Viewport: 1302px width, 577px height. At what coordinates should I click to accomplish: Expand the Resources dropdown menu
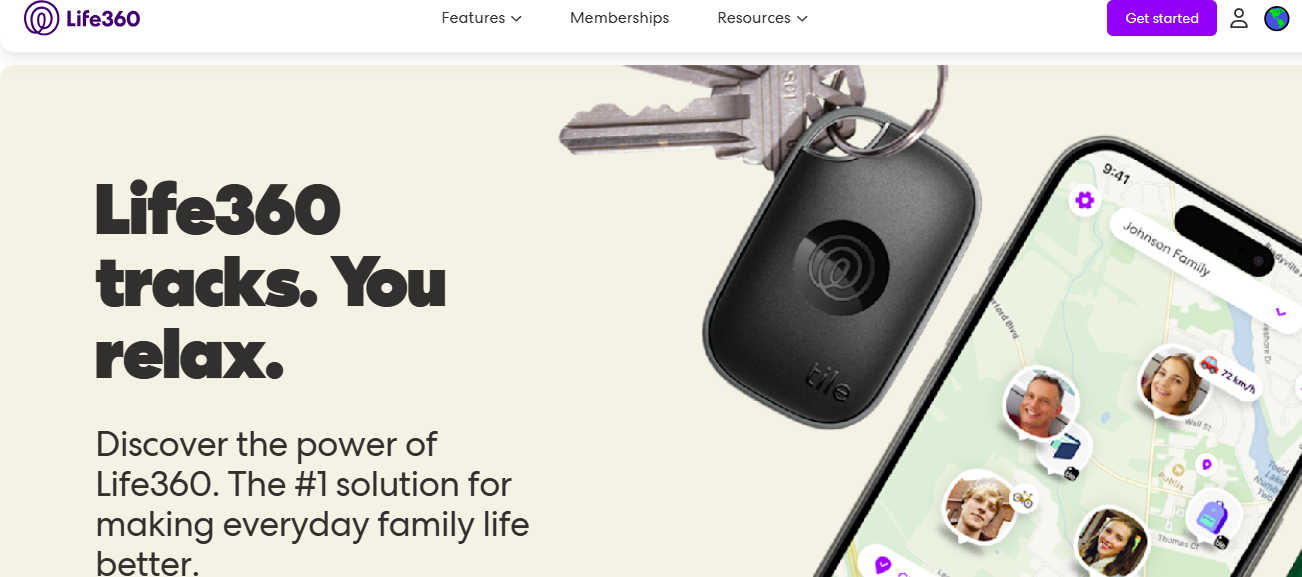point(762,18)
